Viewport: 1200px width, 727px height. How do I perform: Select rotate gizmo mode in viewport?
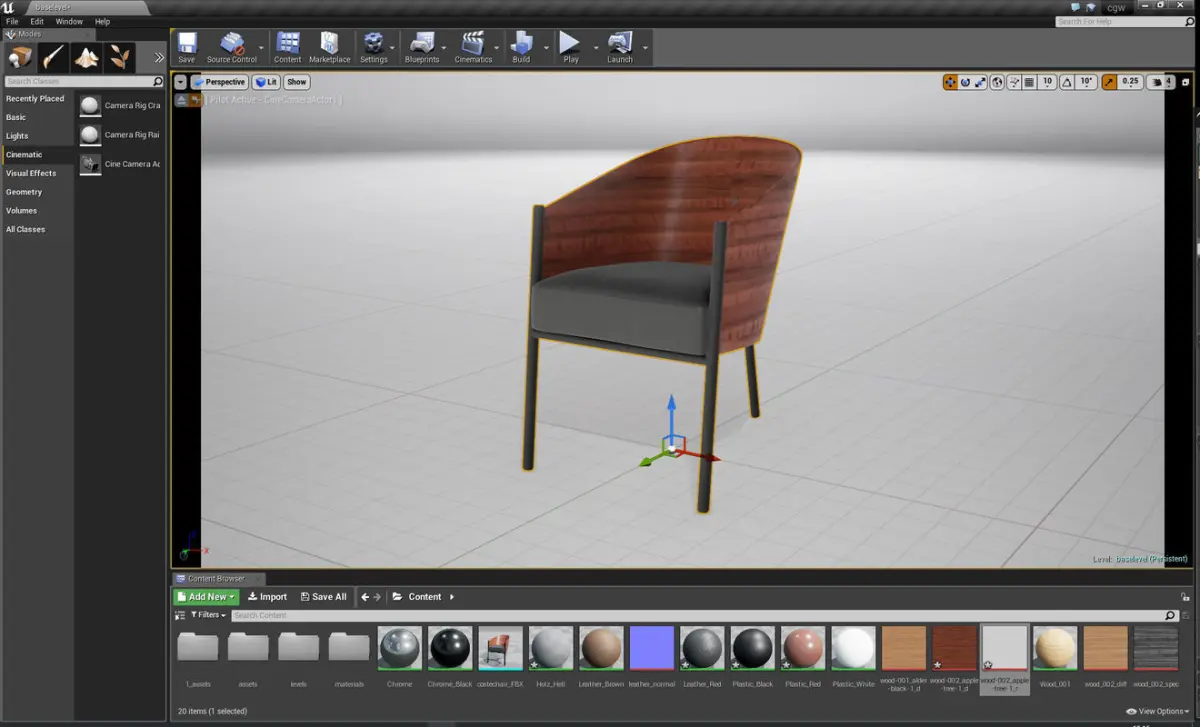pyautogui.click(x=965, y=82)
